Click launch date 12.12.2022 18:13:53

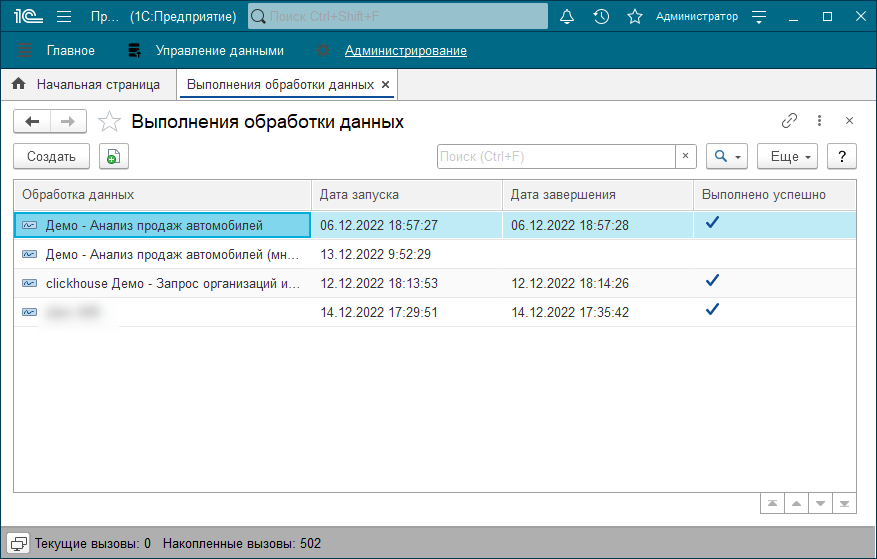tap(379, 284)
